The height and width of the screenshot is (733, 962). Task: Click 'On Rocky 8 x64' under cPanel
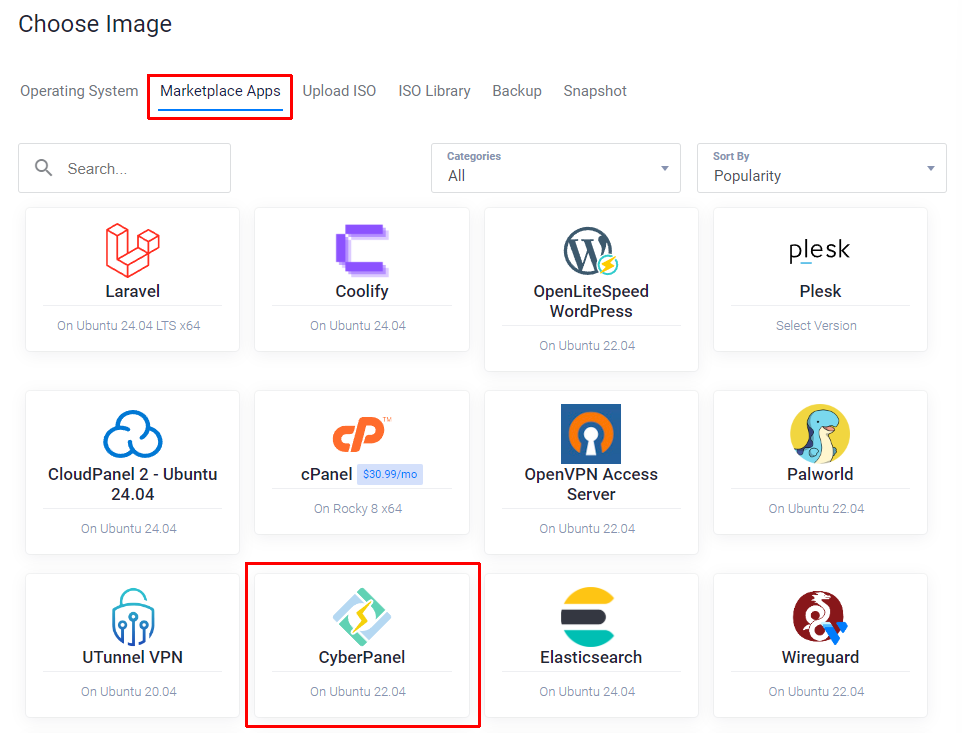(358, 508)
